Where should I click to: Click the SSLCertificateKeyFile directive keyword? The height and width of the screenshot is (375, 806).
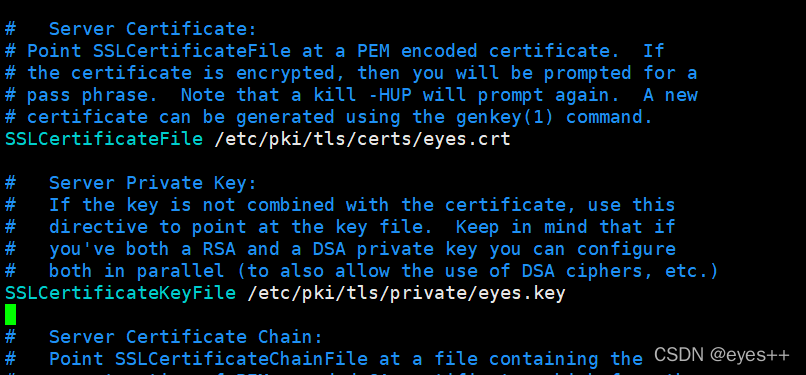coord(121,293)
